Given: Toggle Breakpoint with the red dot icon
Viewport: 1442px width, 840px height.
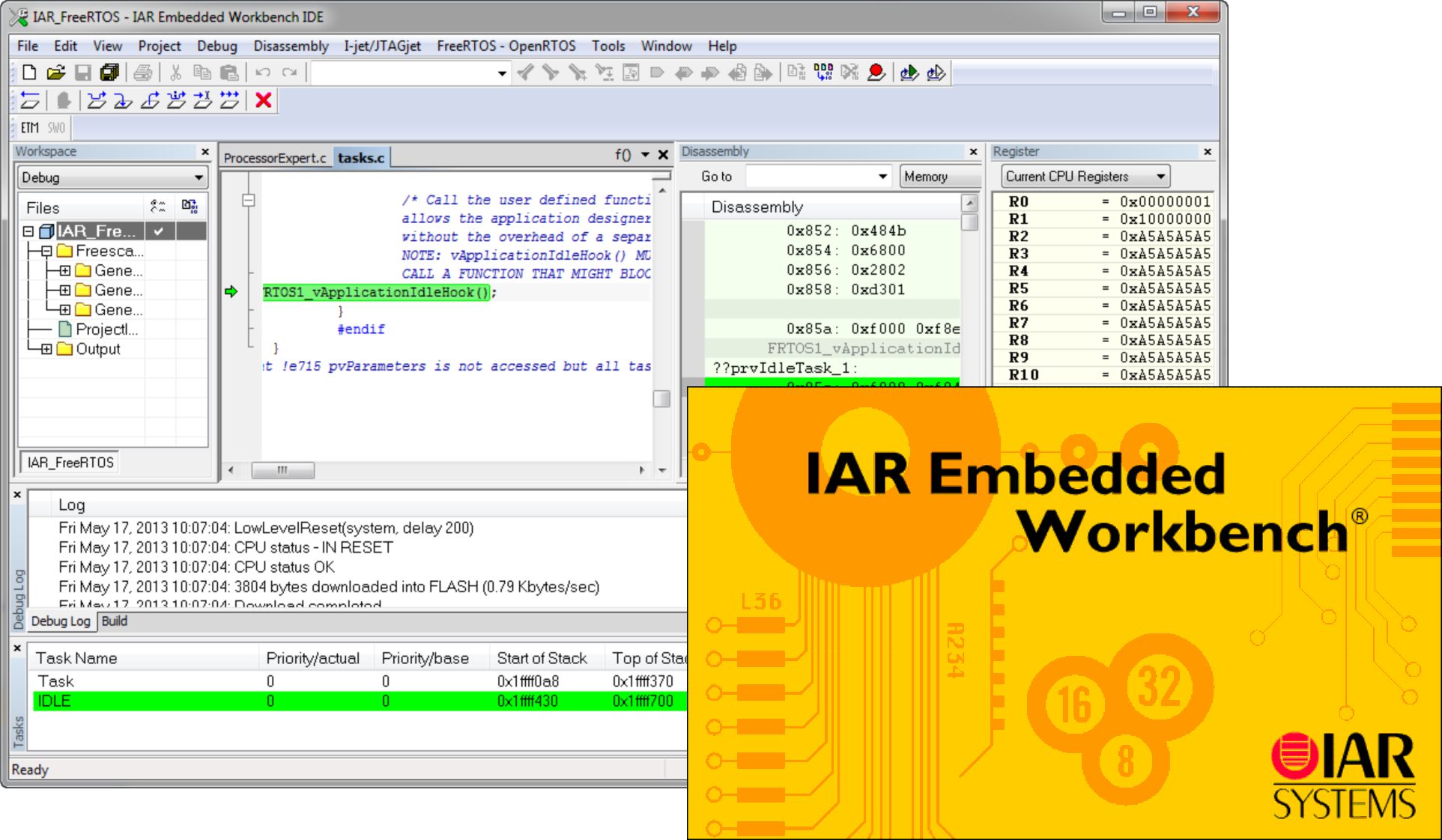Looking at the screenshot, I should 876,73.
